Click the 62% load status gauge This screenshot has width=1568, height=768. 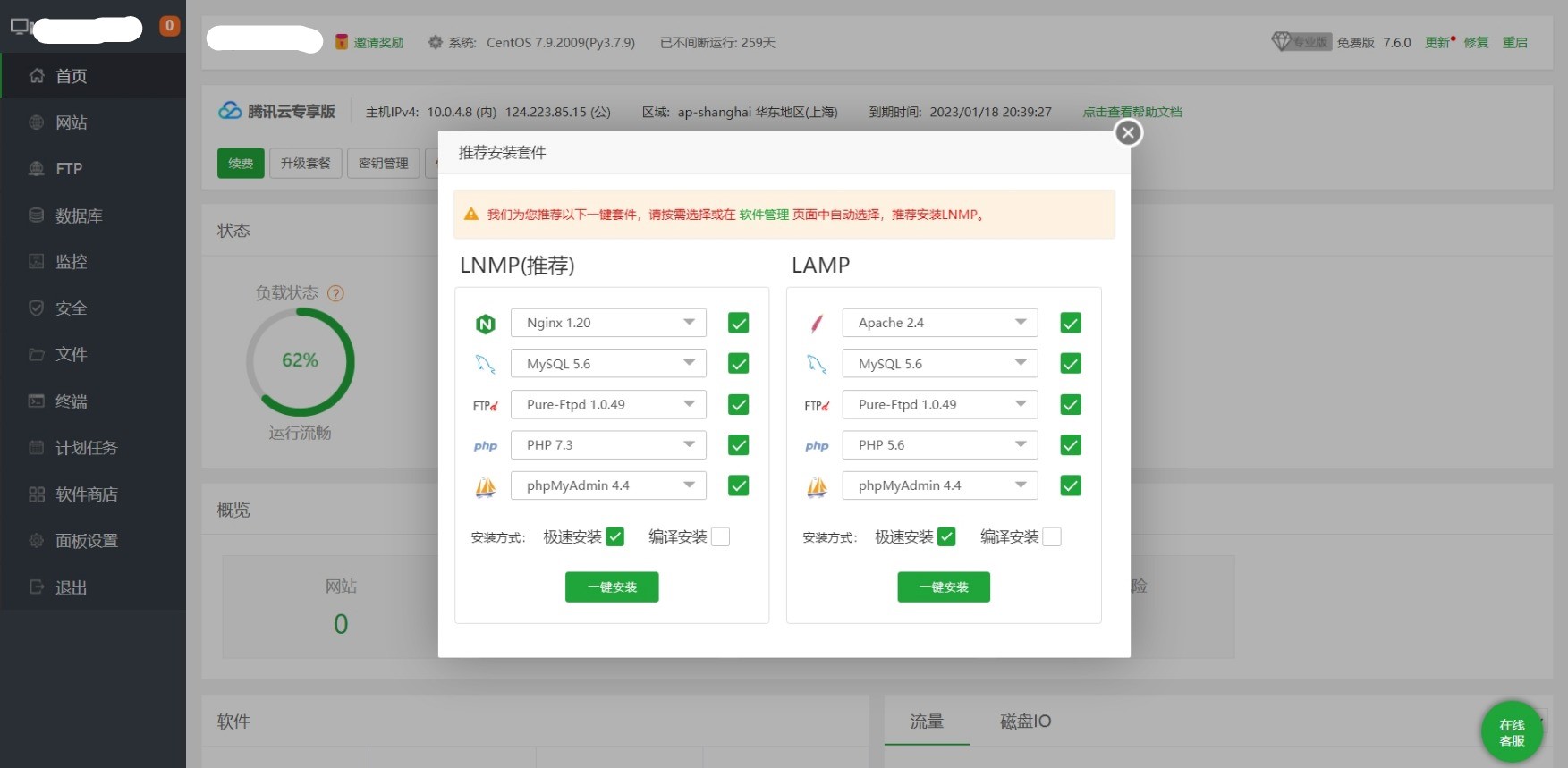[301, 361]
